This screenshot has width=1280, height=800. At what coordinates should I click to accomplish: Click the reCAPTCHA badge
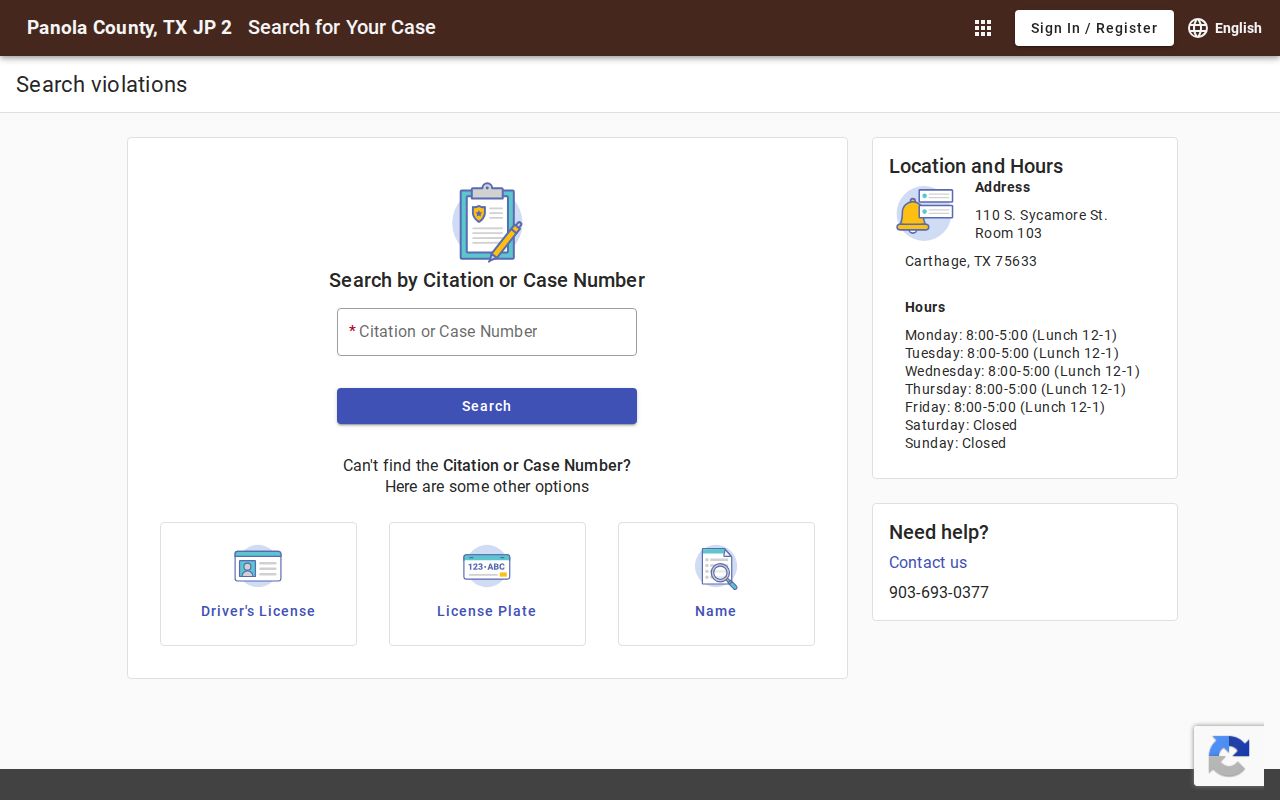pyautogui.click(x=1229, y=755)
